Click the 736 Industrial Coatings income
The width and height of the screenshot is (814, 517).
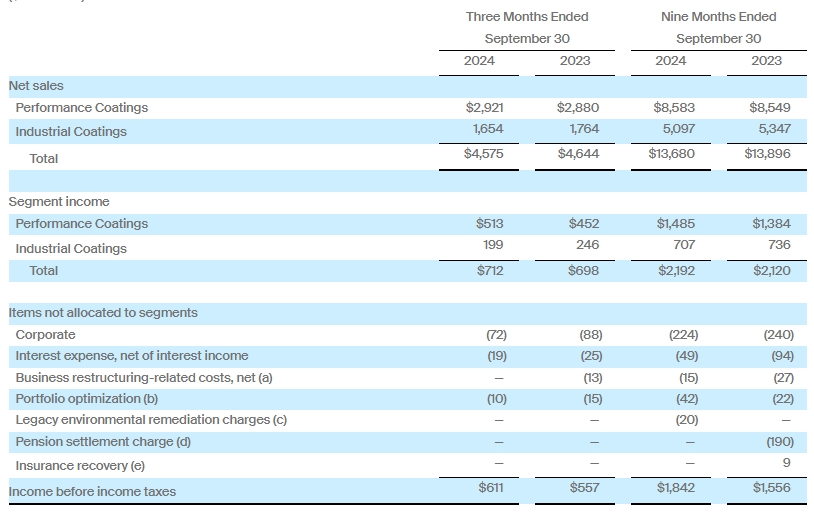779,244
